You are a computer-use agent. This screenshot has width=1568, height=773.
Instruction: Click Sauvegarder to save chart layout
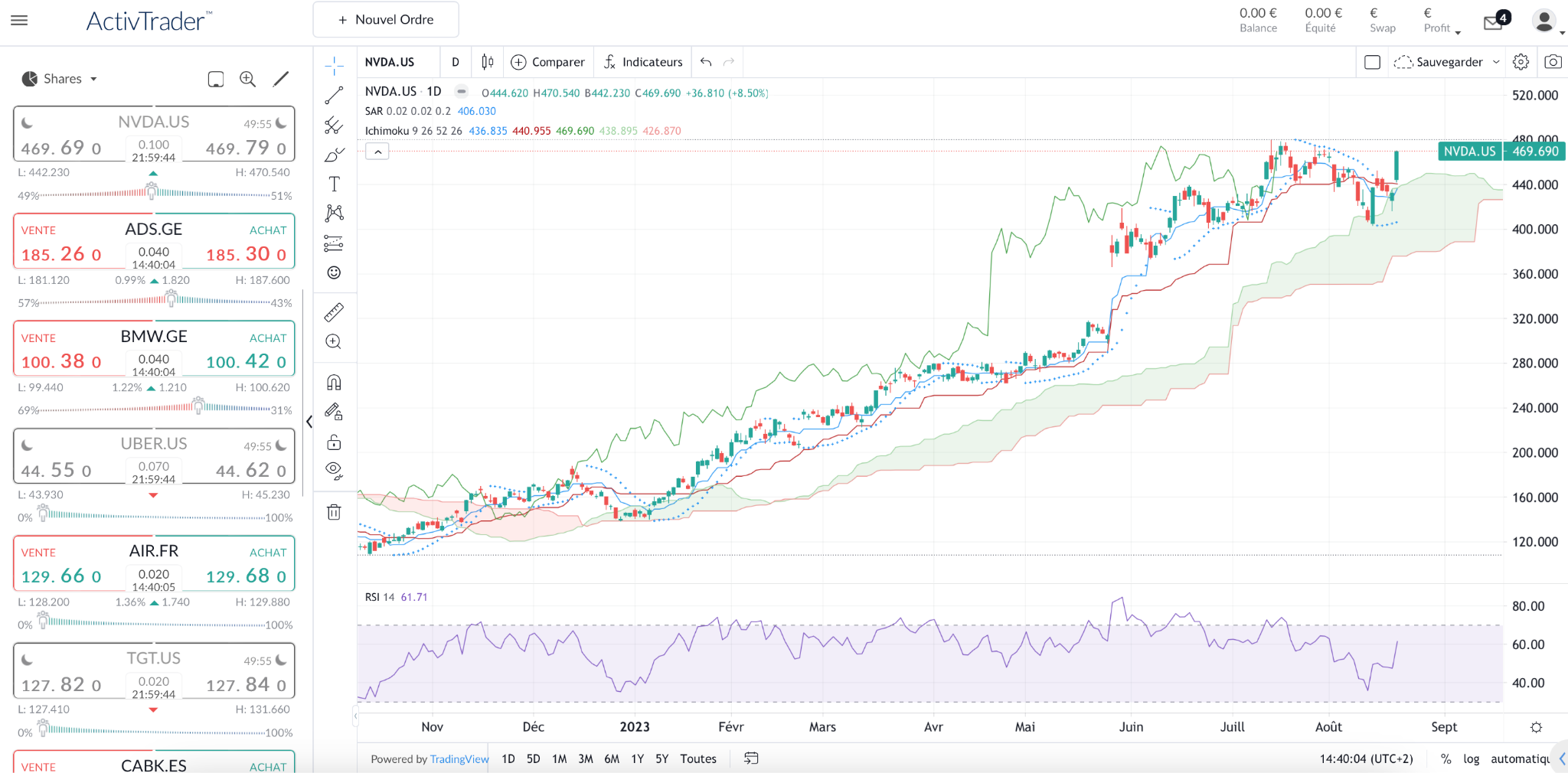coord(1439,62)
